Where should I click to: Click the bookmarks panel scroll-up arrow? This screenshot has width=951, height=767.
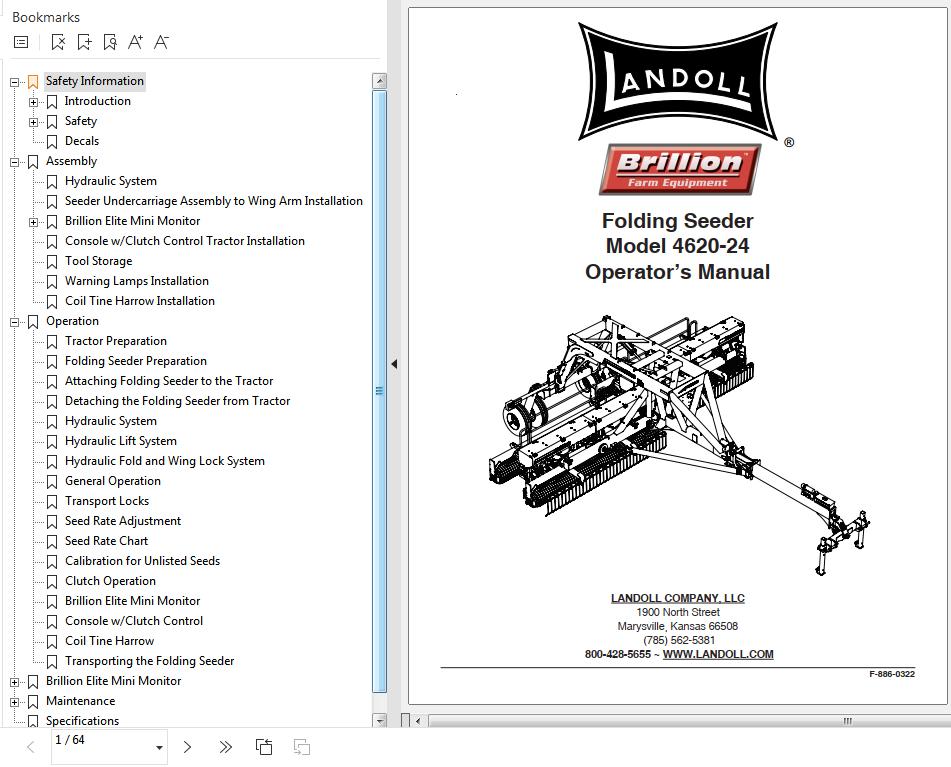point(380,81)
